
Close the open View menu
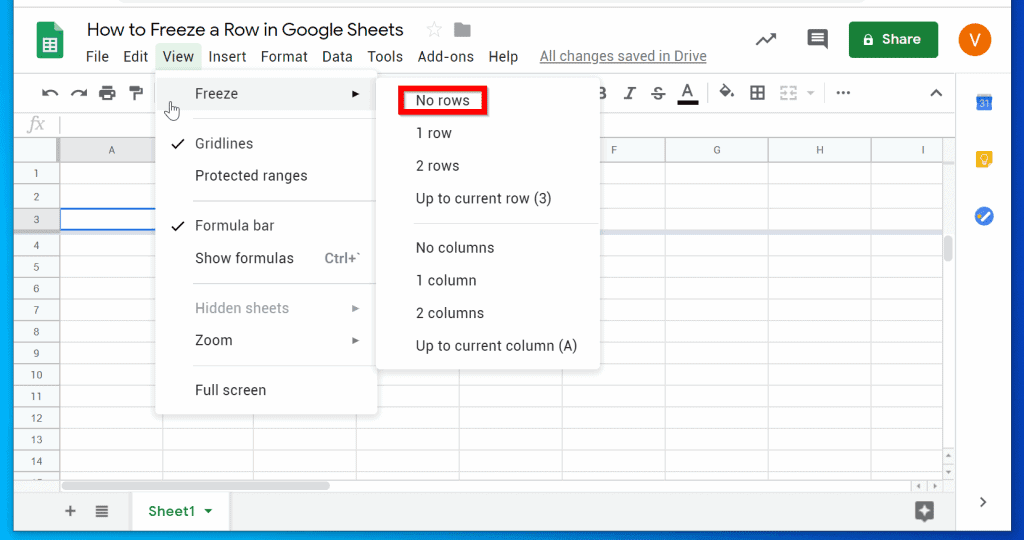click(178, 57)
